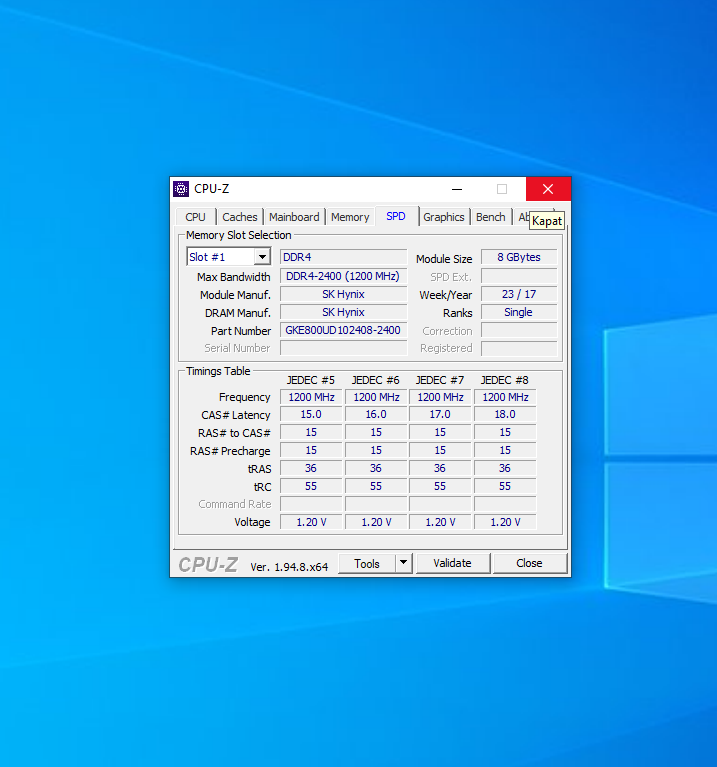Click the CPU-Z icon in the title bar
The height and width of the screenshot is (767, 717).
[x=181, y=189]
